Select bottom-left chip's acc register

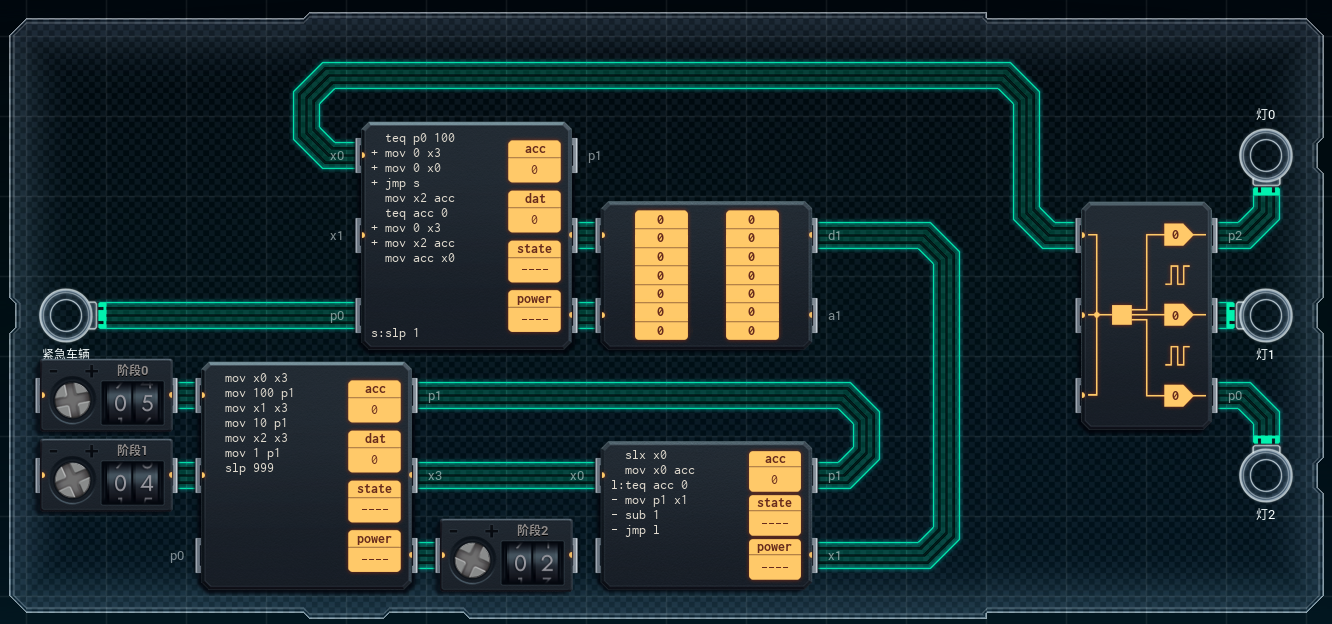coord(374,401)
